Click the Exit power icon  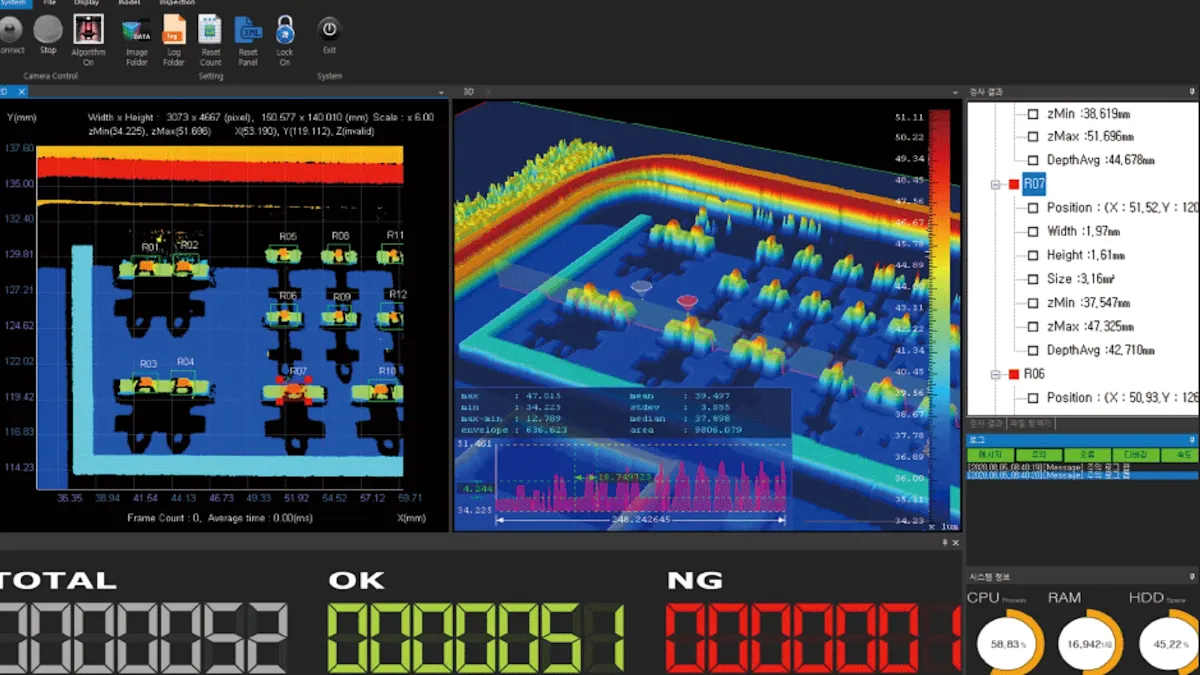[x=329, y=28]
